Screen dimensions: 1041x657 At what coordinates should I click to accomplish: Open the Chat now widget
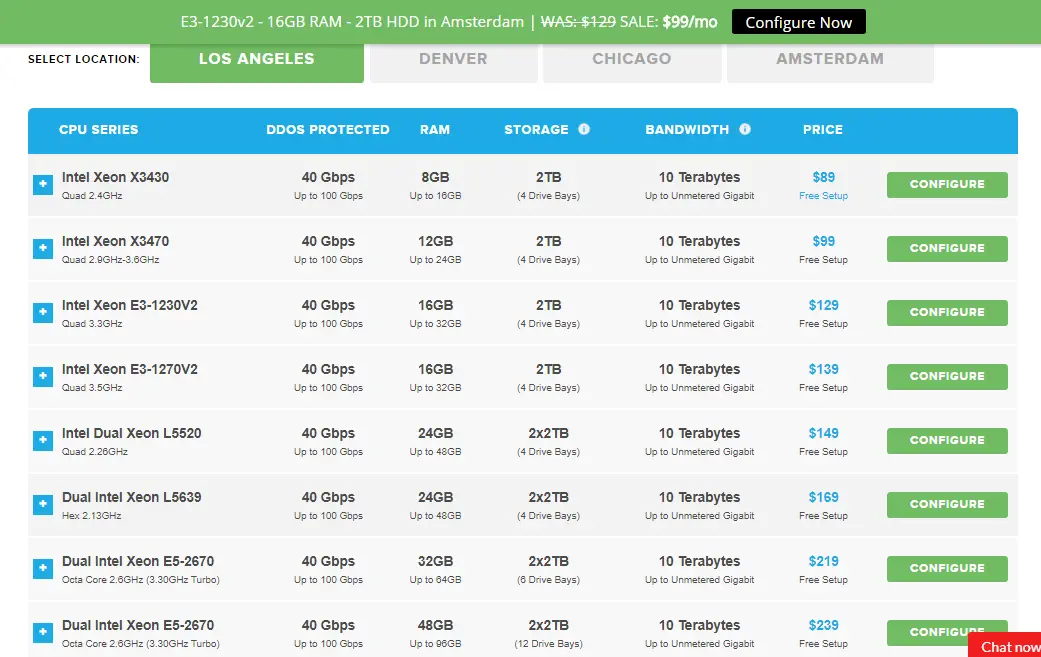pyautogui.click(x=1006, y=646)
